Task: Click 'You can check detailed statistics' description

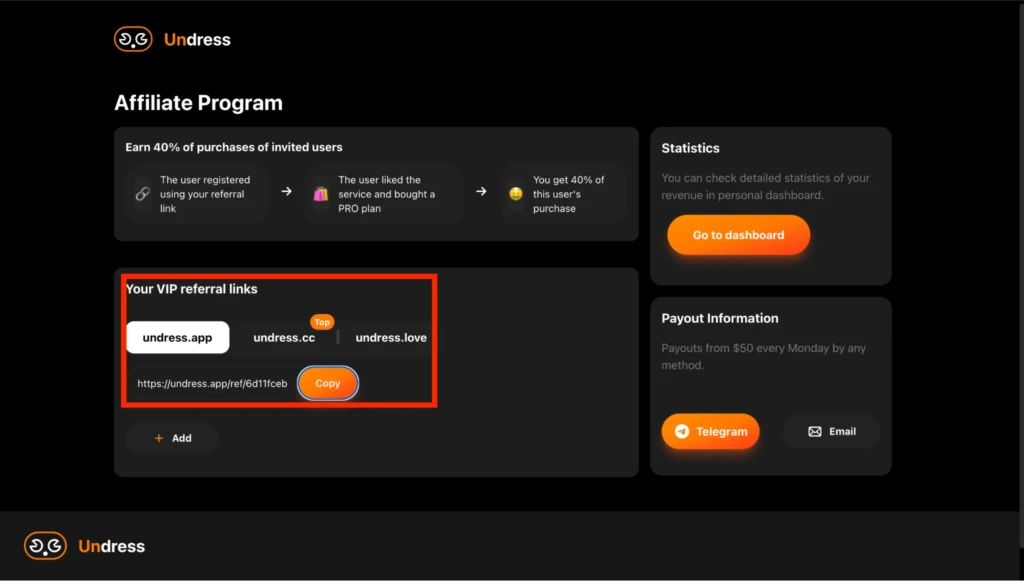Action: coord(765,186)
